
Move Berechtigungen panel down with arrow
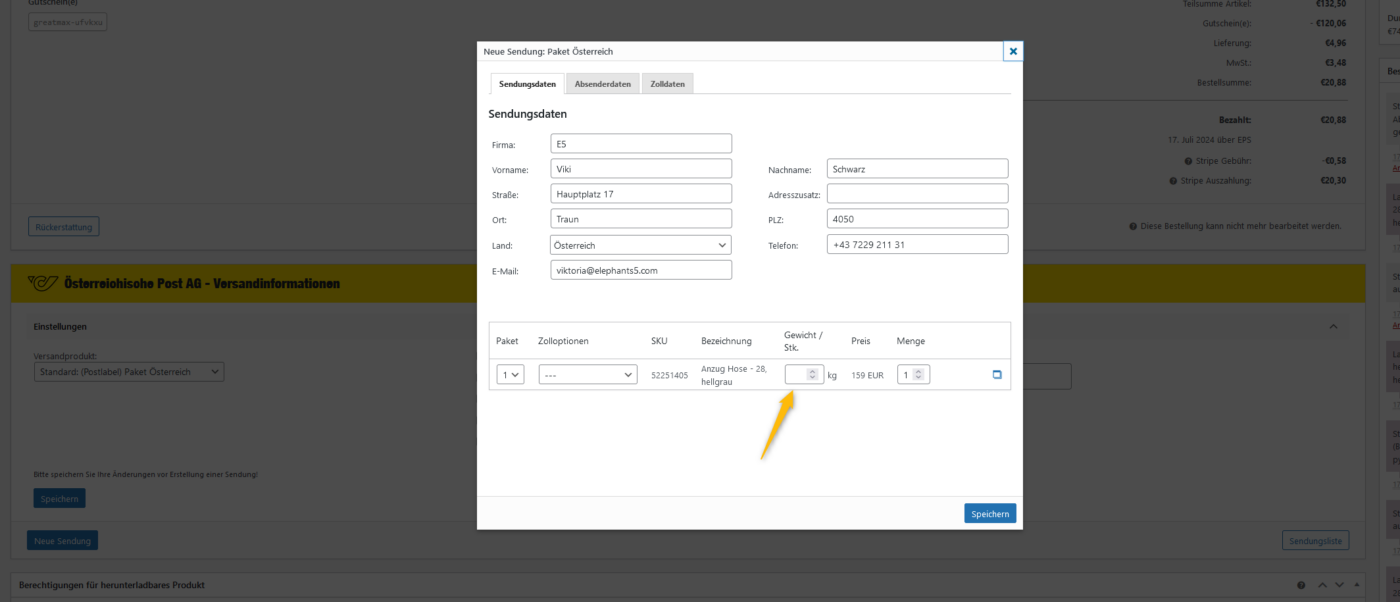[x=1340, y=585]
